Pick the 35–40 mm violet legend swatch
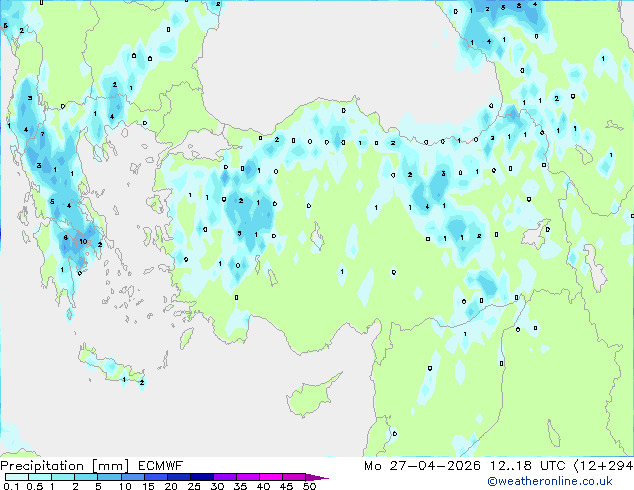This screenshot has height=490, width=634. 248,477
